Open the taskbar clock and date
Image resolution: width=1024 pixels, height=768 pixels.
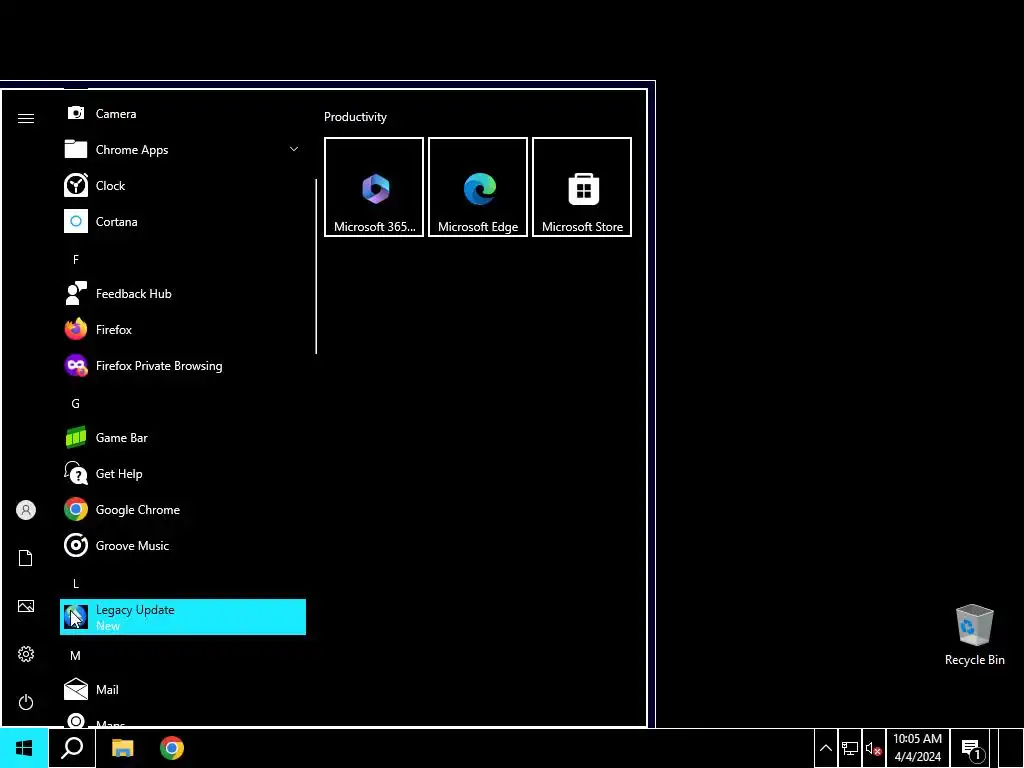click(x=918, y=748)
